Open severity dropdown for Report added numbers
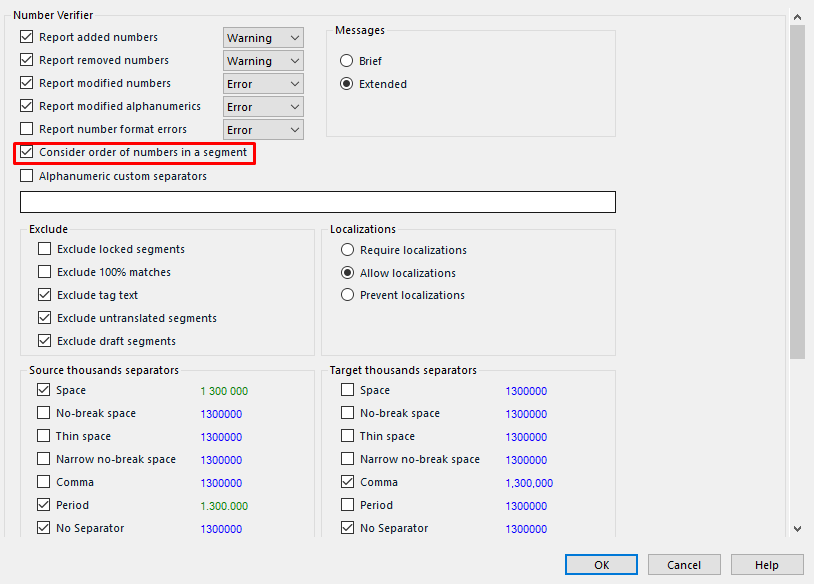 [x=263, y=38]
